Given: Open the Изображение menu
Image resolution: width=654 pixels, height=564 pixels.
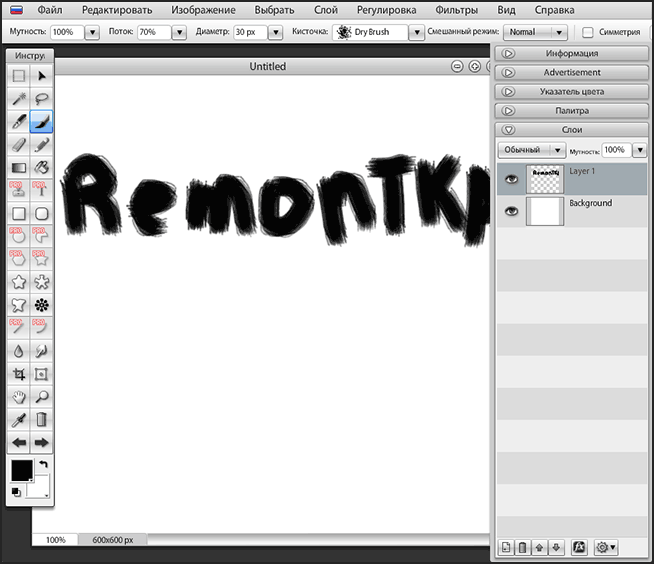Looking at the screenshot, I should click(203, 10).
